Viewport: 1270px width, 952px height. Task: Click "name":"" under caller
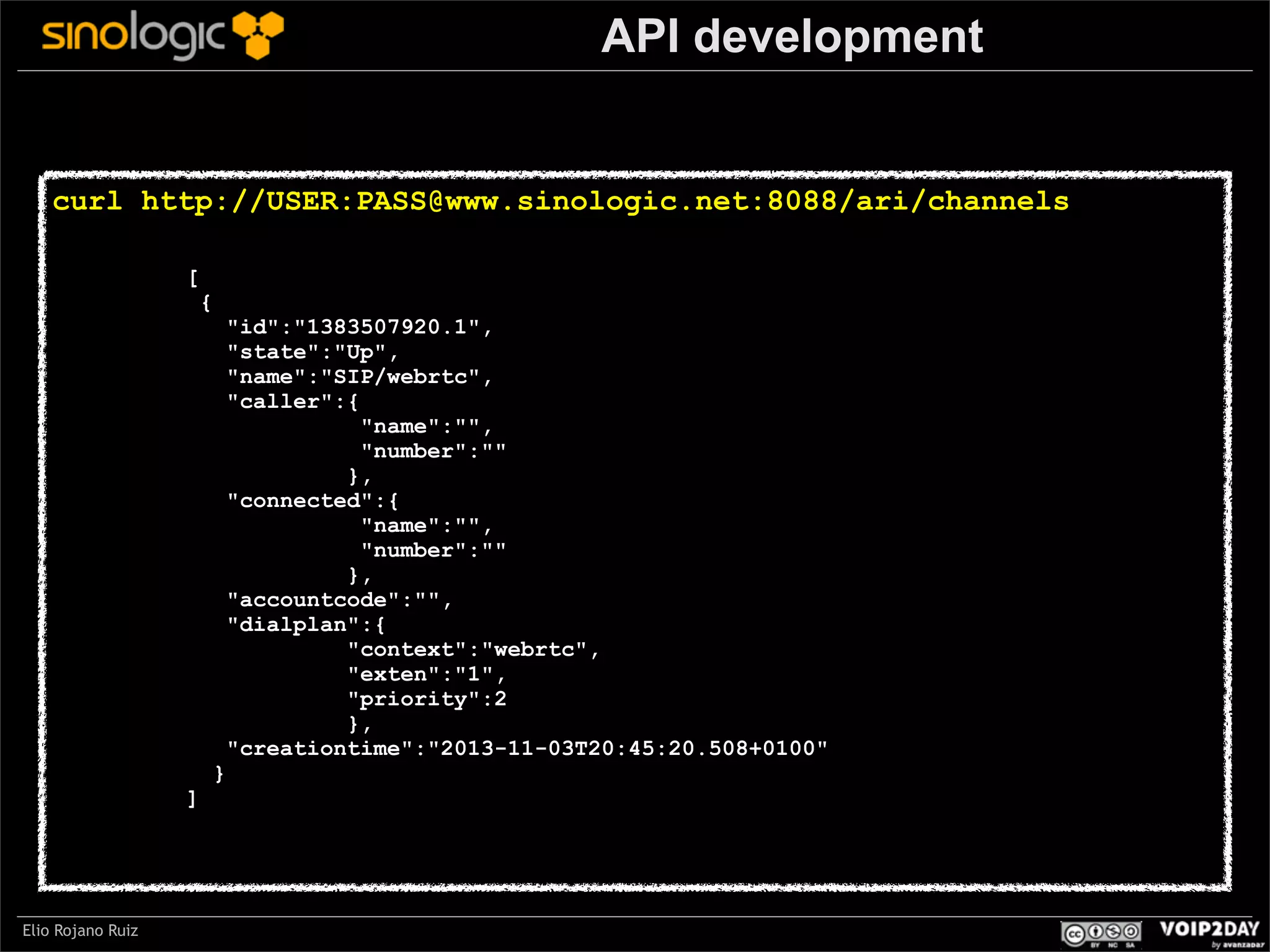(427, 427)
